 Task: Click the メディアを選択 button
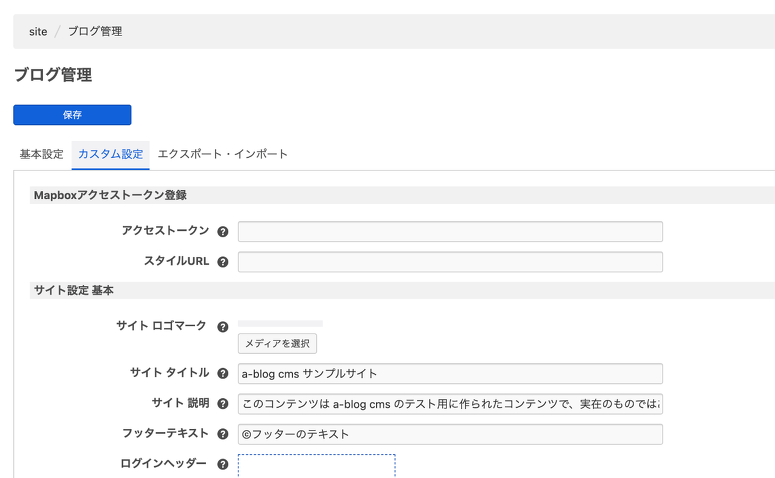click(x=277, y=344)
